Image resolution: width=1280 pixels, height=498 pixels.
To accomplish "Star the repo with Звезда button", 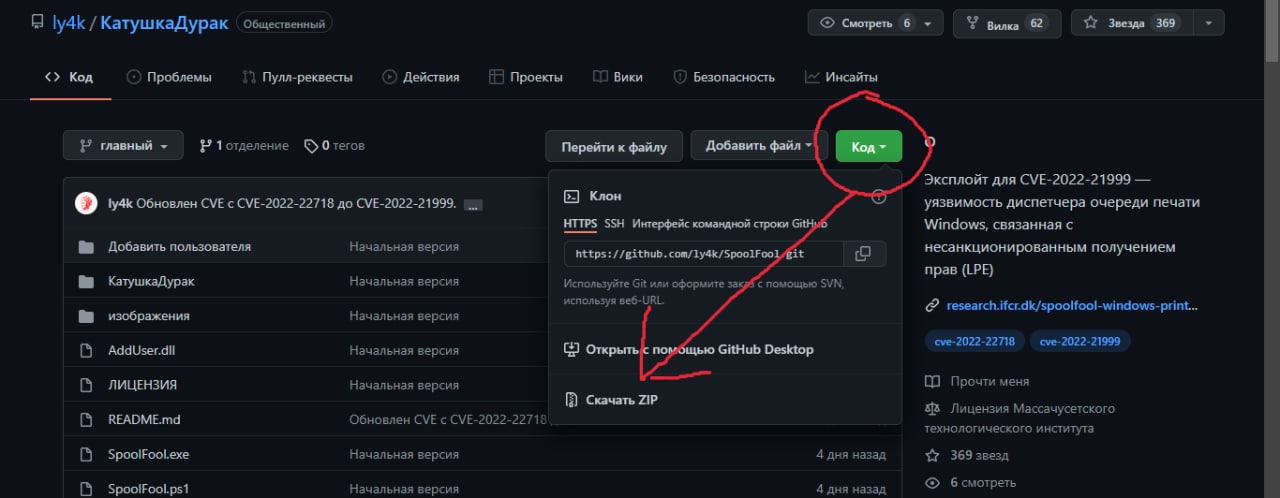I will click(x=1131, y=23).
